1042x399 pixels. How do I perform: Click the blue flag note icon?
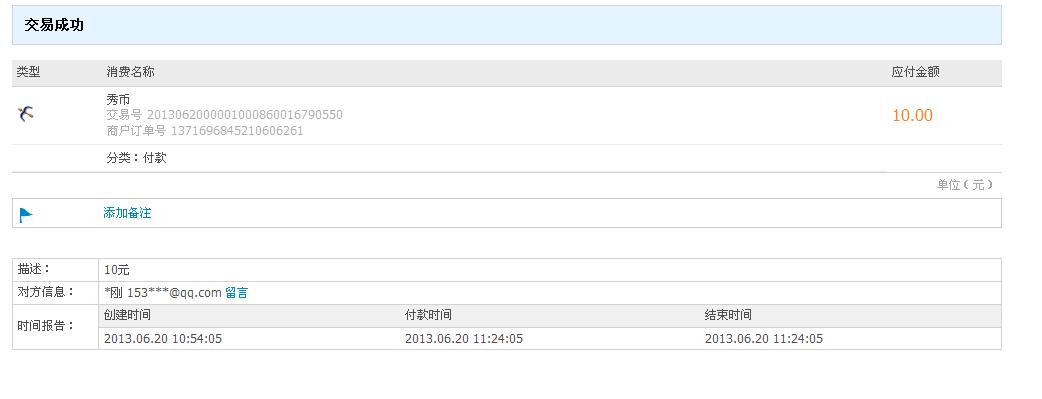[26, 215]
